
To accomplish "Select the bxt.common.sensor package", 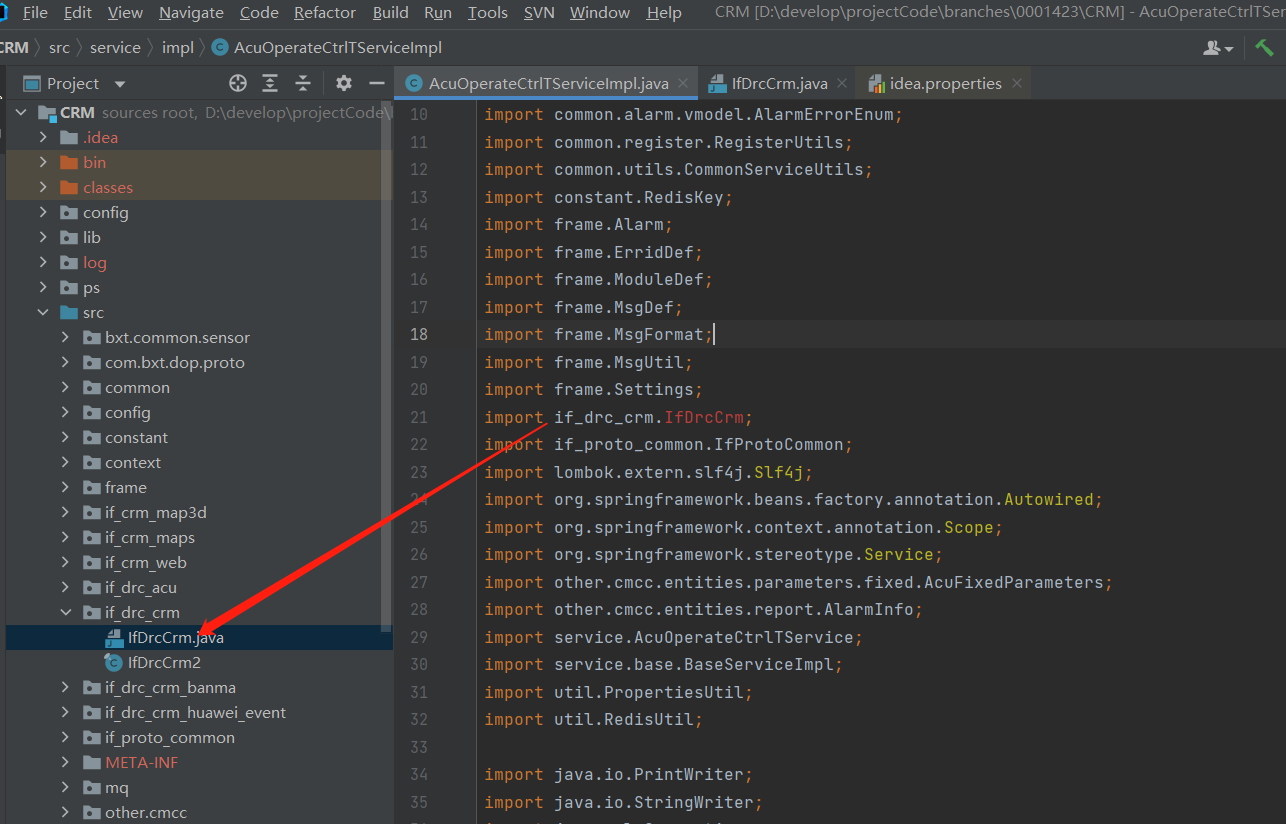I will pos(177,337).
